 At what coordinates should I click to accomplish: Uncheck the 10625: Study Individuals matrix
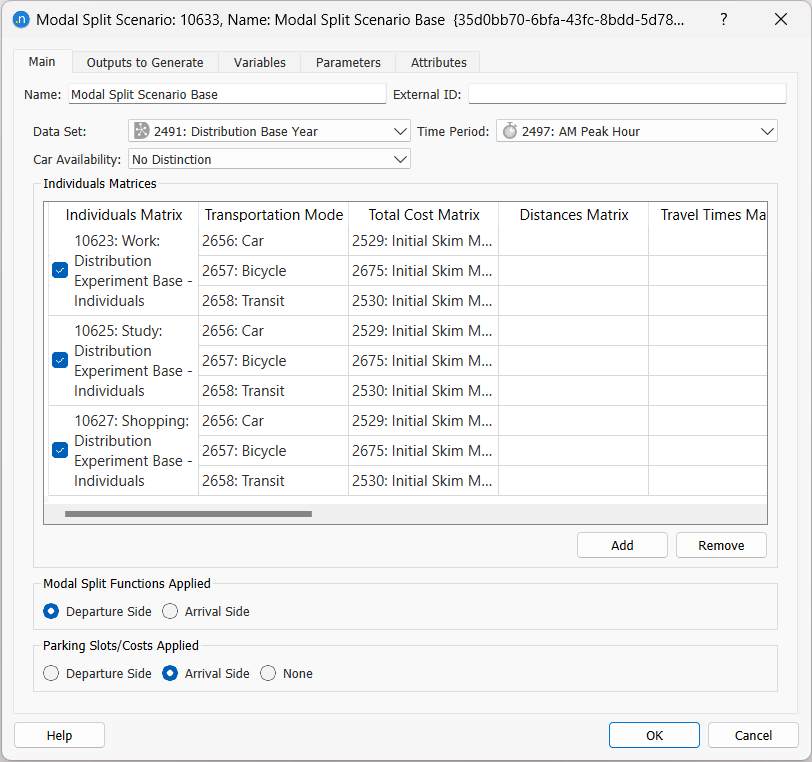click(x=59, y=360)
